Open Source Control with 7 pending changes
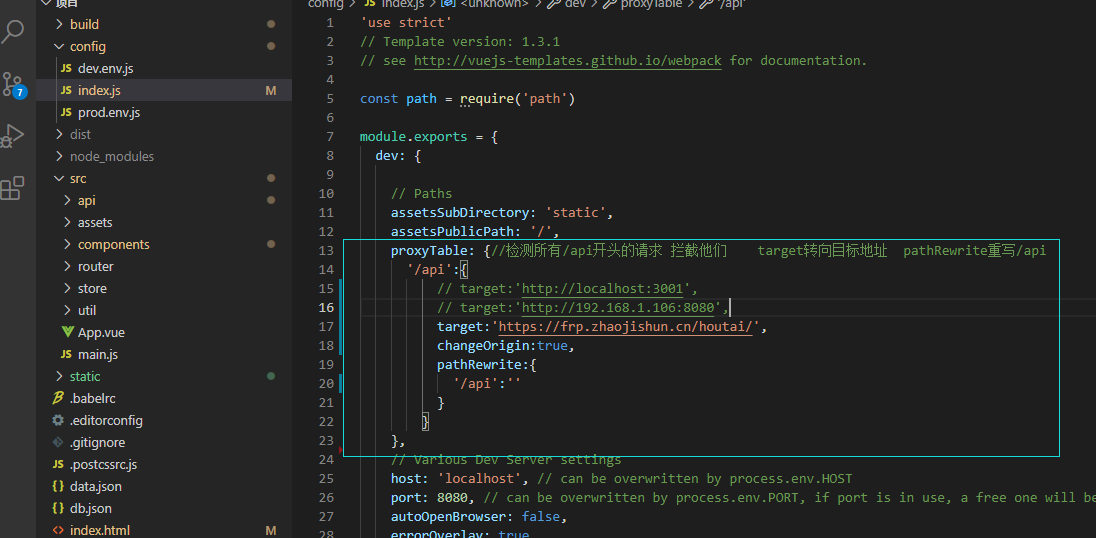This screenshot has width=1096, height=538. pyautogui.click(x=13, y=84)
